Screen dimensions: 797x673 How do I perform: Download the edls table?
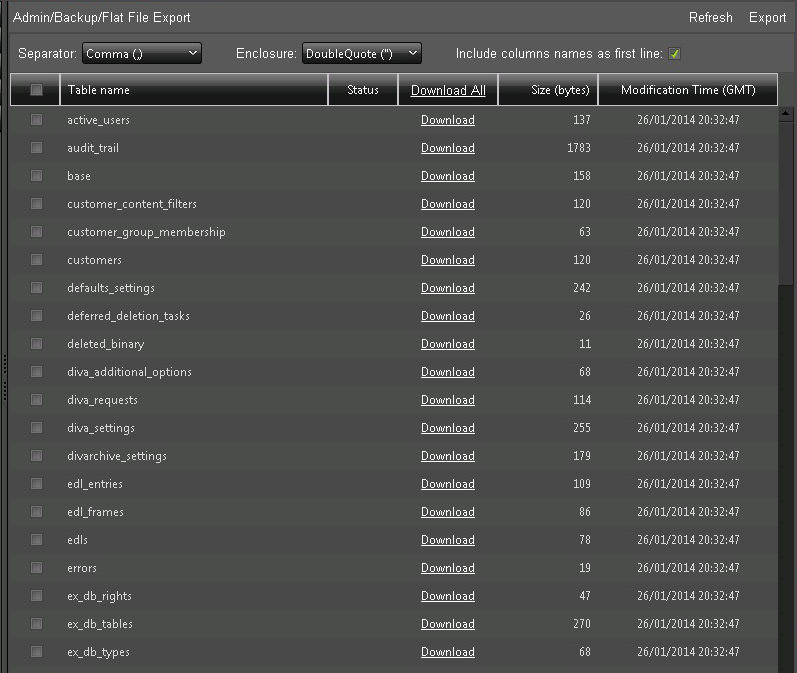448,539
